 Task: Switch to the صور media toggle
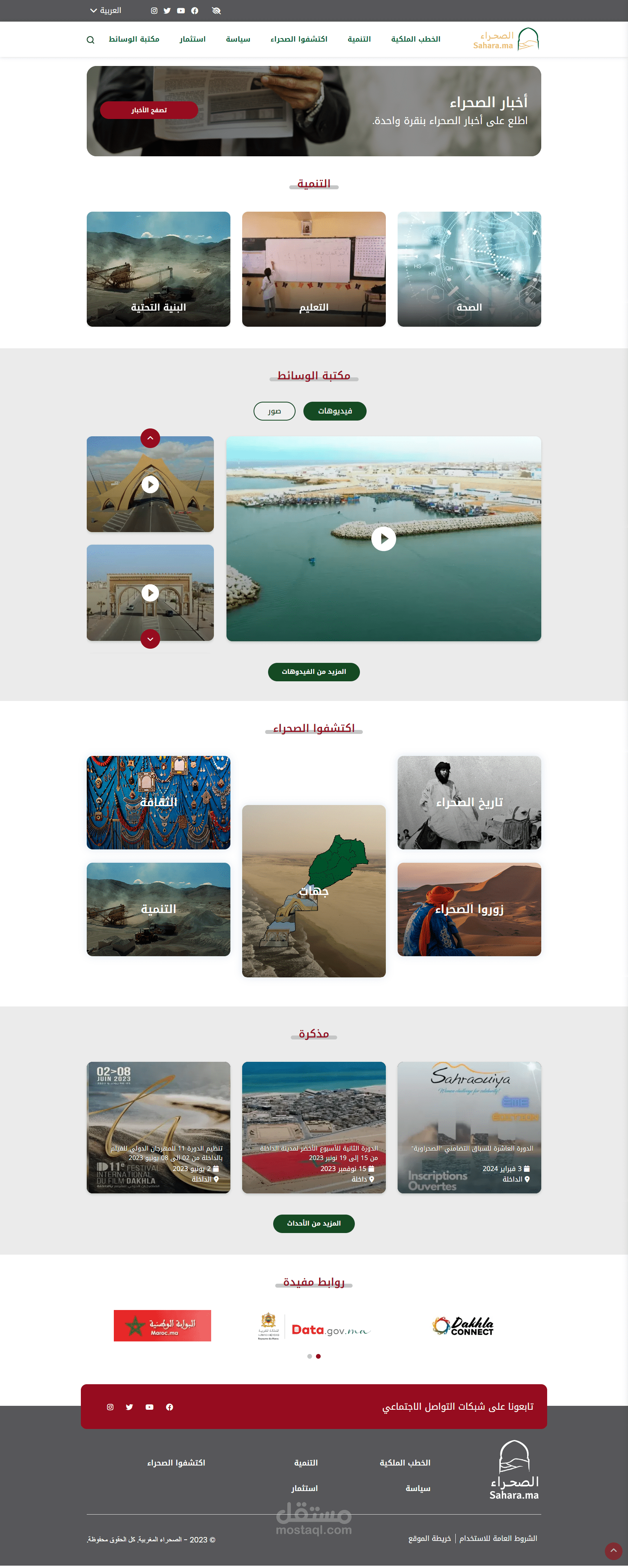(274, 411)
